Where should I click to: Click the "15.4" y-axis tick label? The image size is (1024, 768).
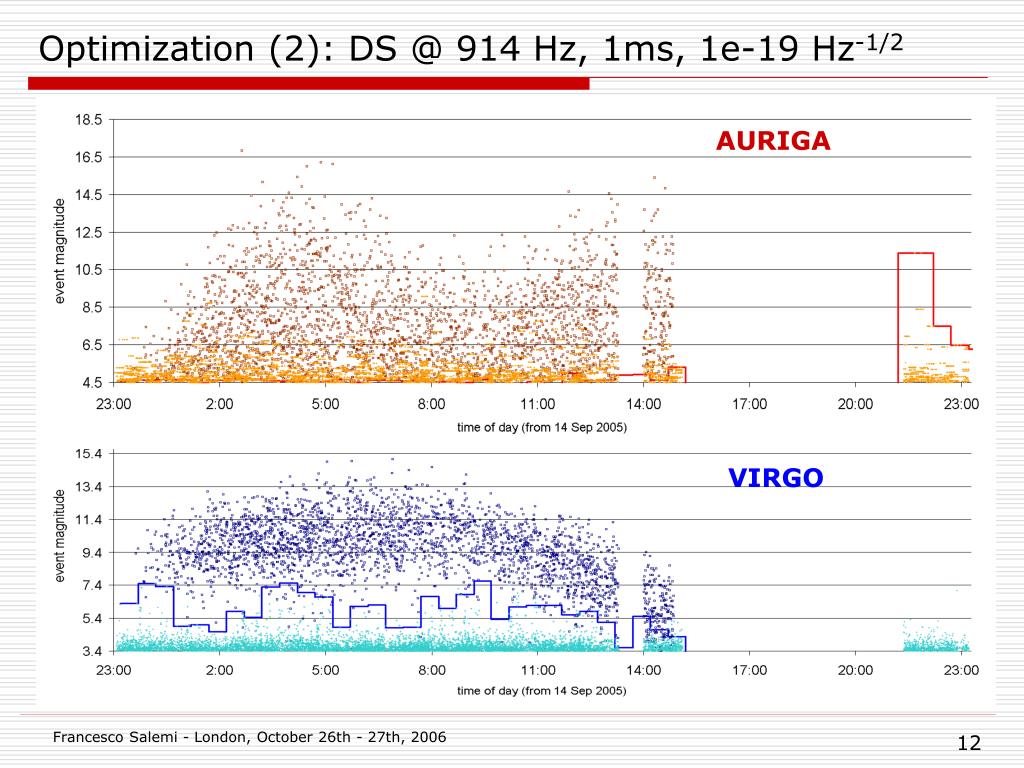pyautogui.click(x=89, y=454)
